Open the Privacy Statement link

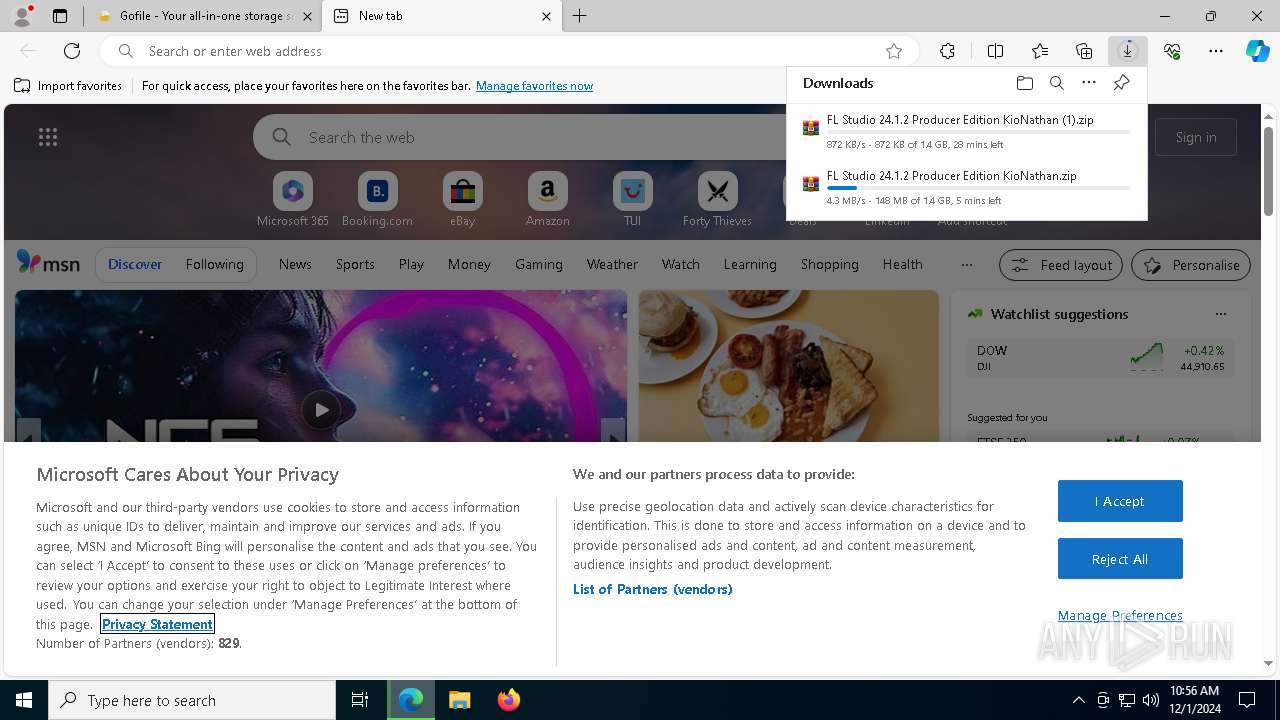tap(157, 624)
